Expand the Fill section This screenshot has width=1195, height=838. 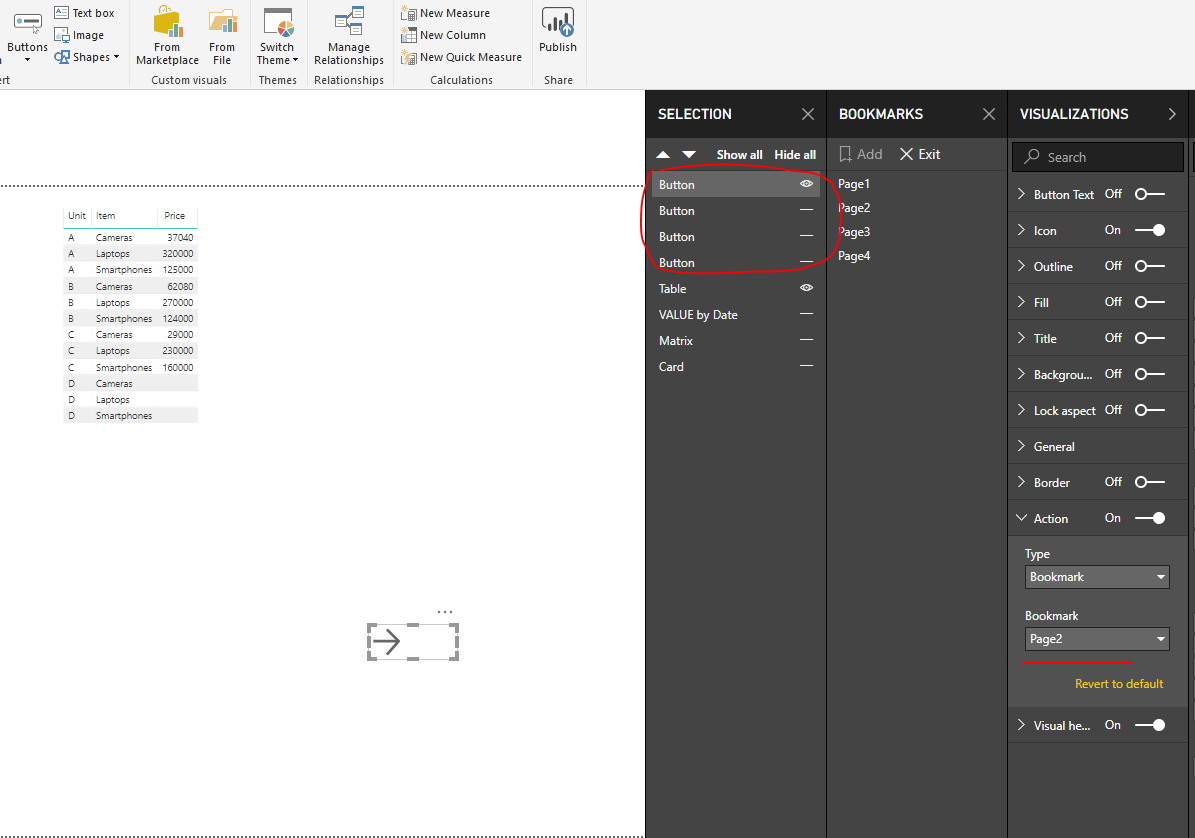1021,302
